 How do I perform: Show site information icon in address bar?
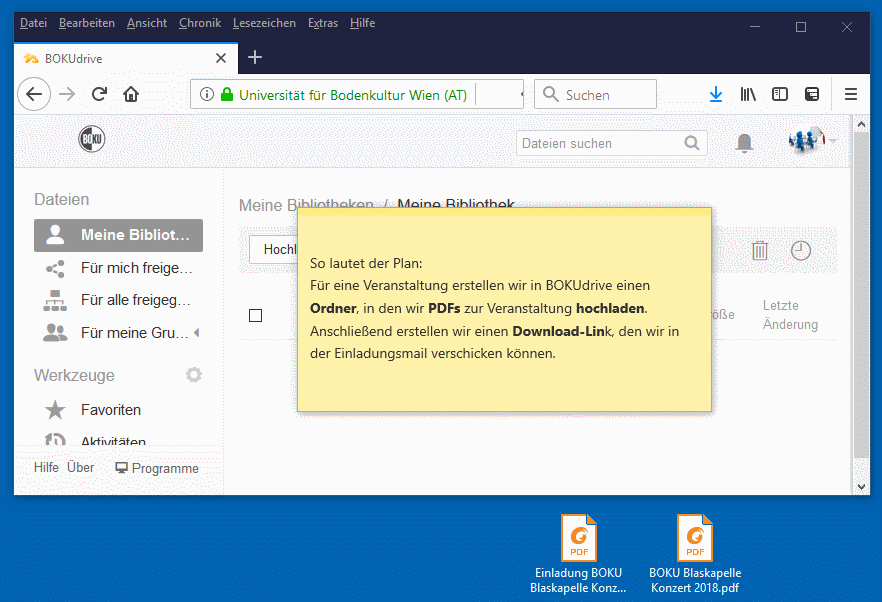click(x=207, y=94)
